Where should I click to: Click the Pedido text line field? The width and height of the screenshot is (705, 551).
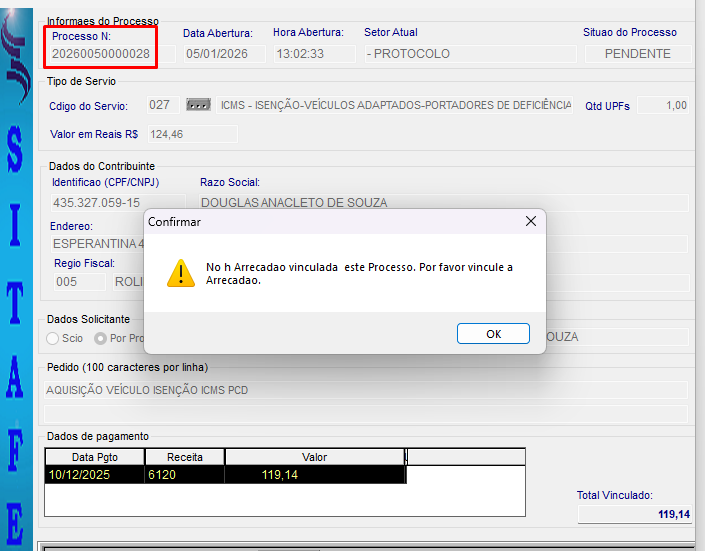click(366, 390)
